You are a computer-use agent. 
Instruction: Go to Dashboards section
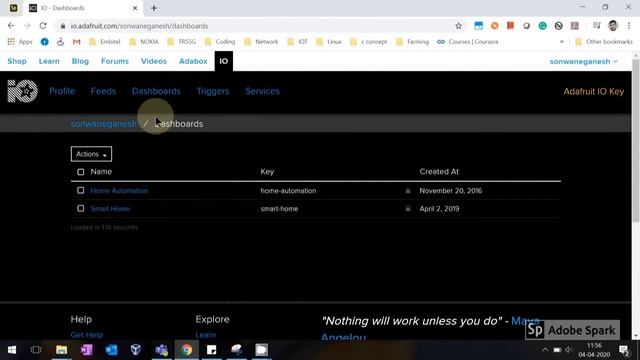pyautogui.click(x=156, y=91)
